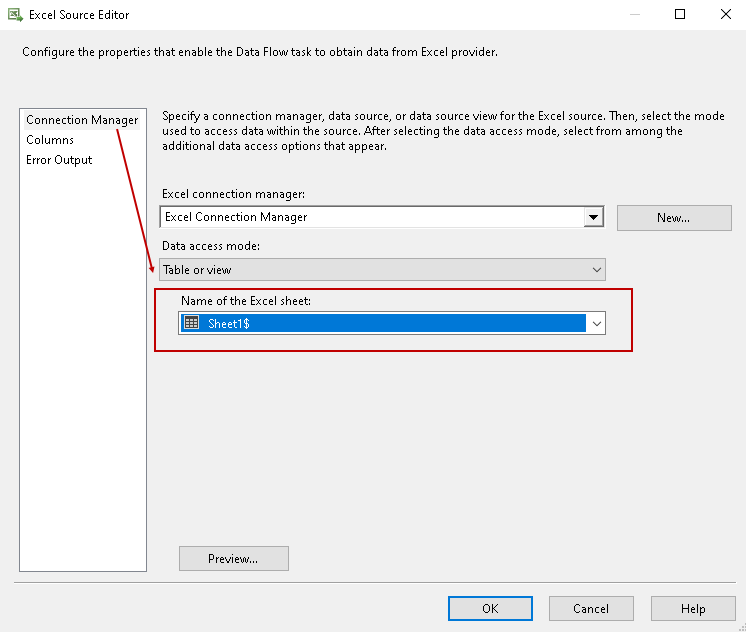This screenshot has height=632, width=746.
Task: Maximize the Excel Source Editor window
Action: pos(680,15)
